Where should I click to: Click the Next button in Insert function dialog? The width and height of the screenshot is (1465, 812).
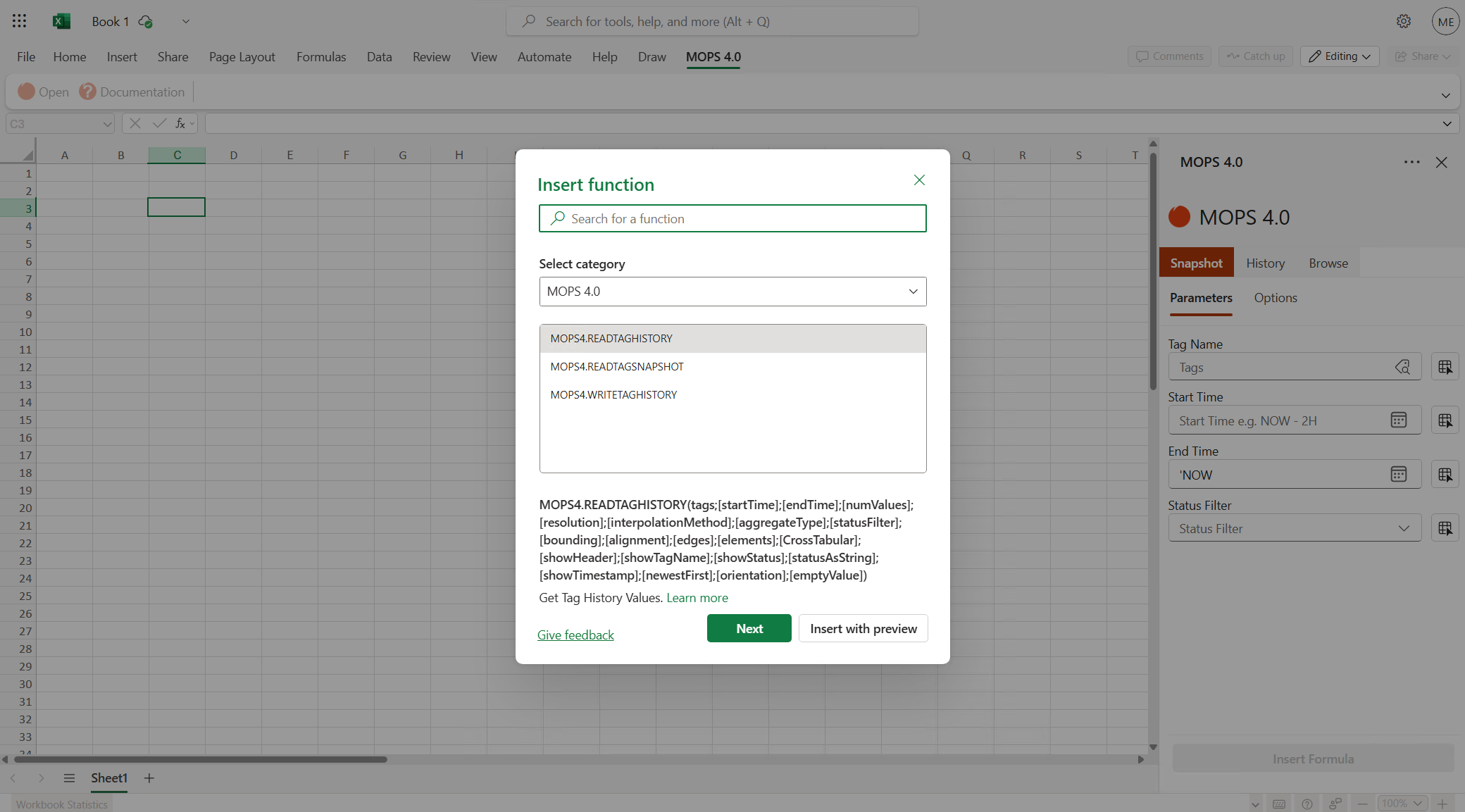pos(749,628)
